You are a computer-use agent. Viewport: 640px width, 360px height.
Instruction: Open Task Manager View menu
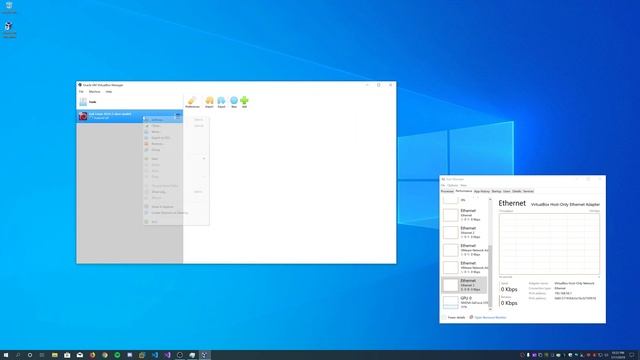(x=463, y=185)
